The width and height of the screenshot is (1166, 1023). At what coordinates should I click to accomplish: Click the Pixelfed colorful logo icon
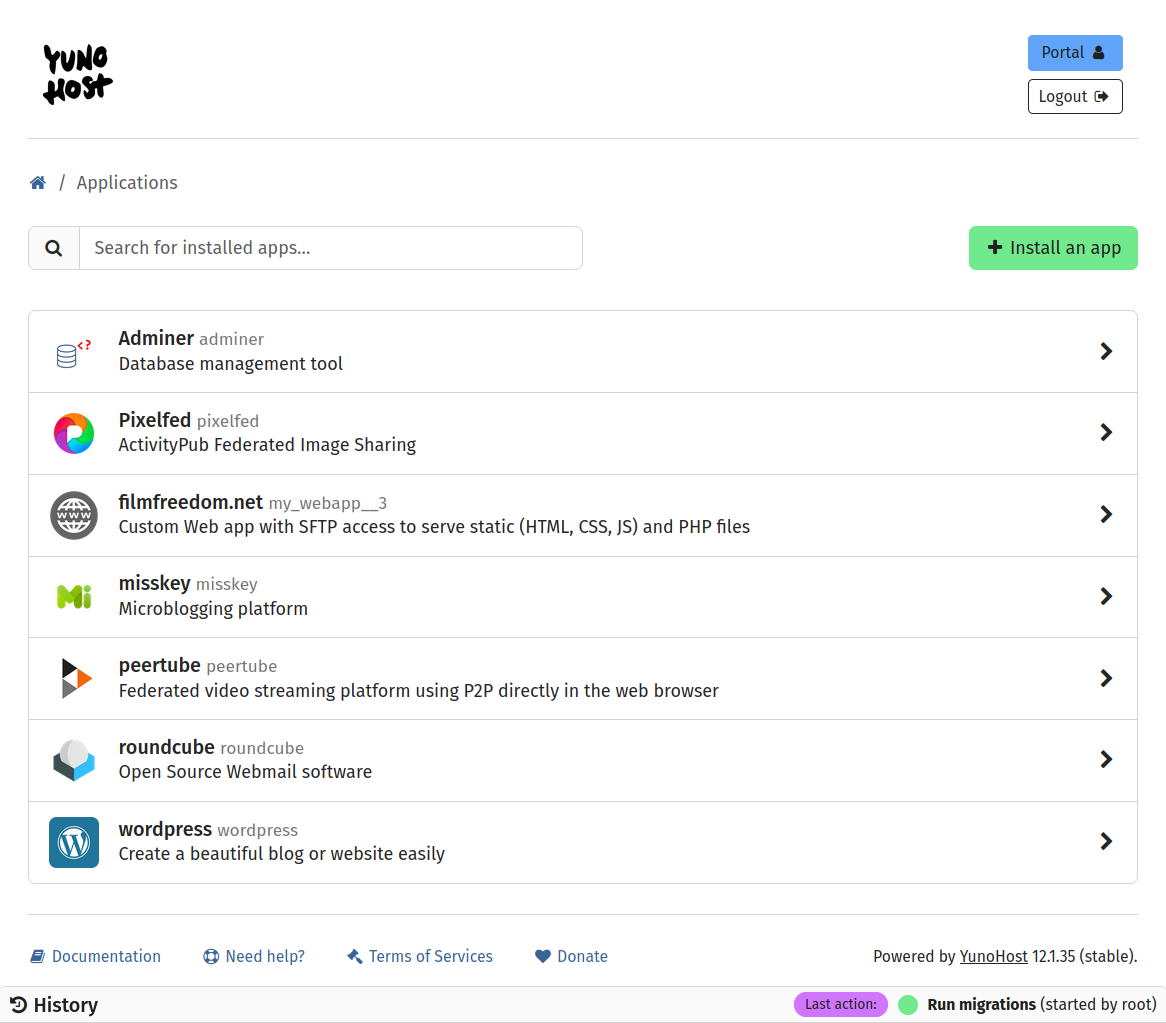74,434
